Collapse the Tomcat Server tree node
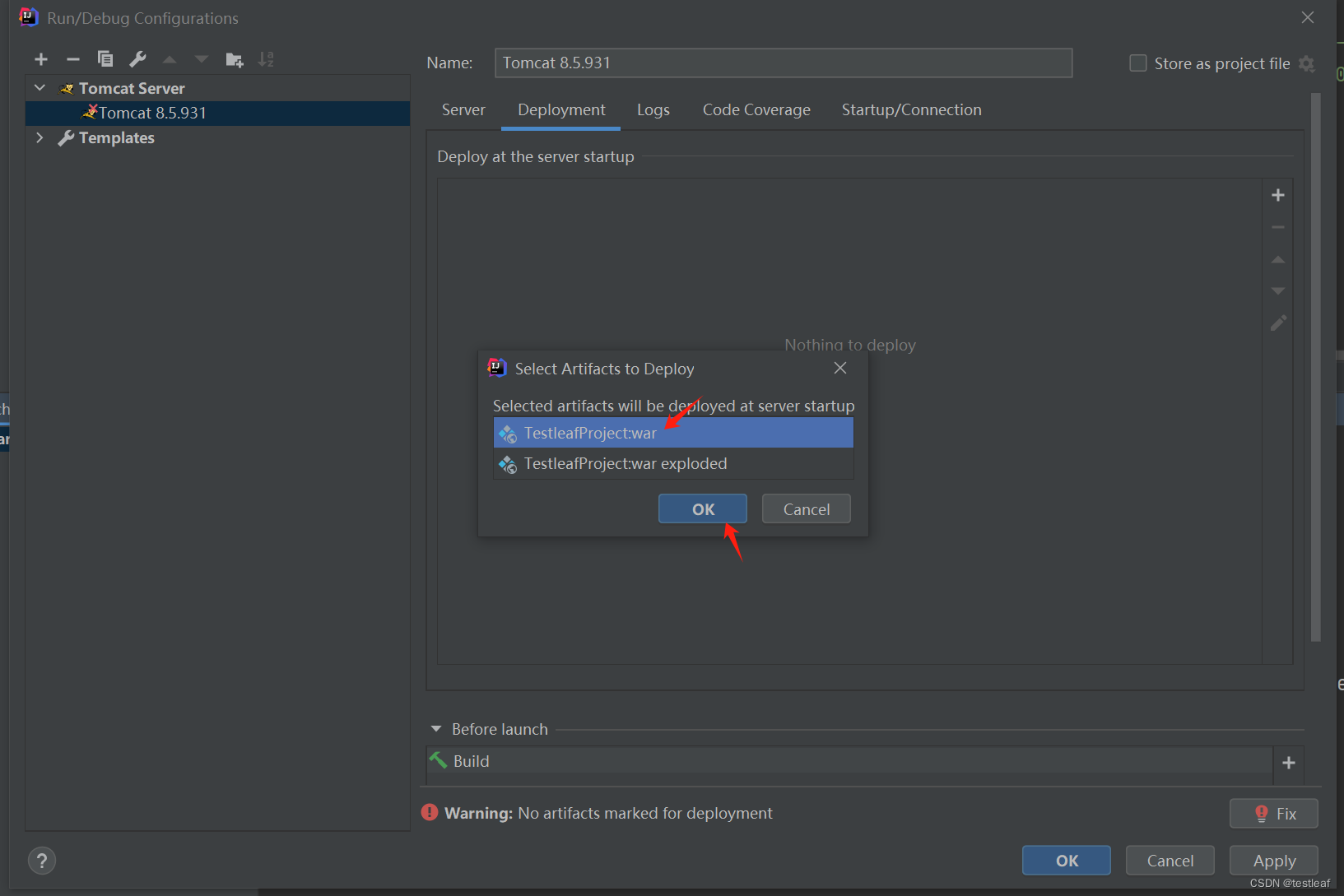 tap(40, 87)
